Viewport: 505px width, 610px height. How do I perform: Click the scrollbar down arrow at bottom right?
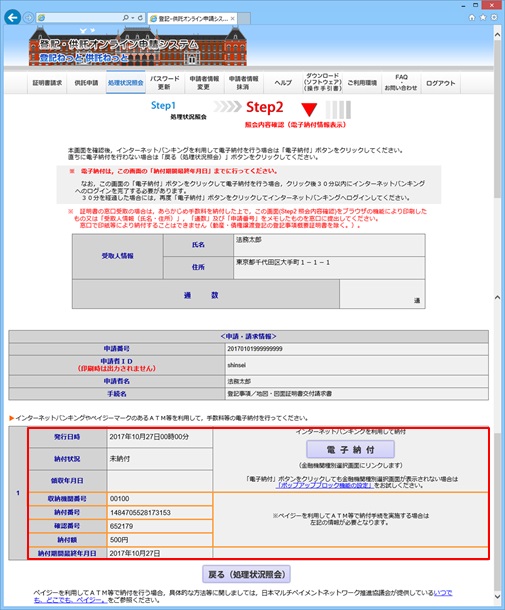click(497, 596)
